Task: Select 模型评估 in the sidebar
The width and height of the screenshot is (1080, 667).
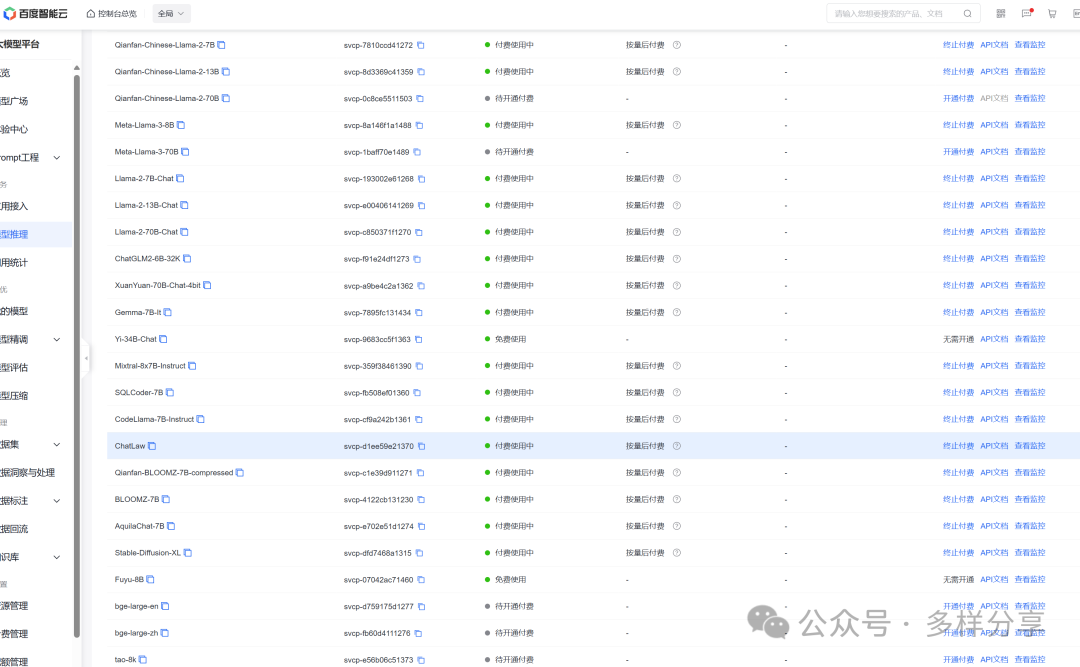Action: tap(15, 368)
